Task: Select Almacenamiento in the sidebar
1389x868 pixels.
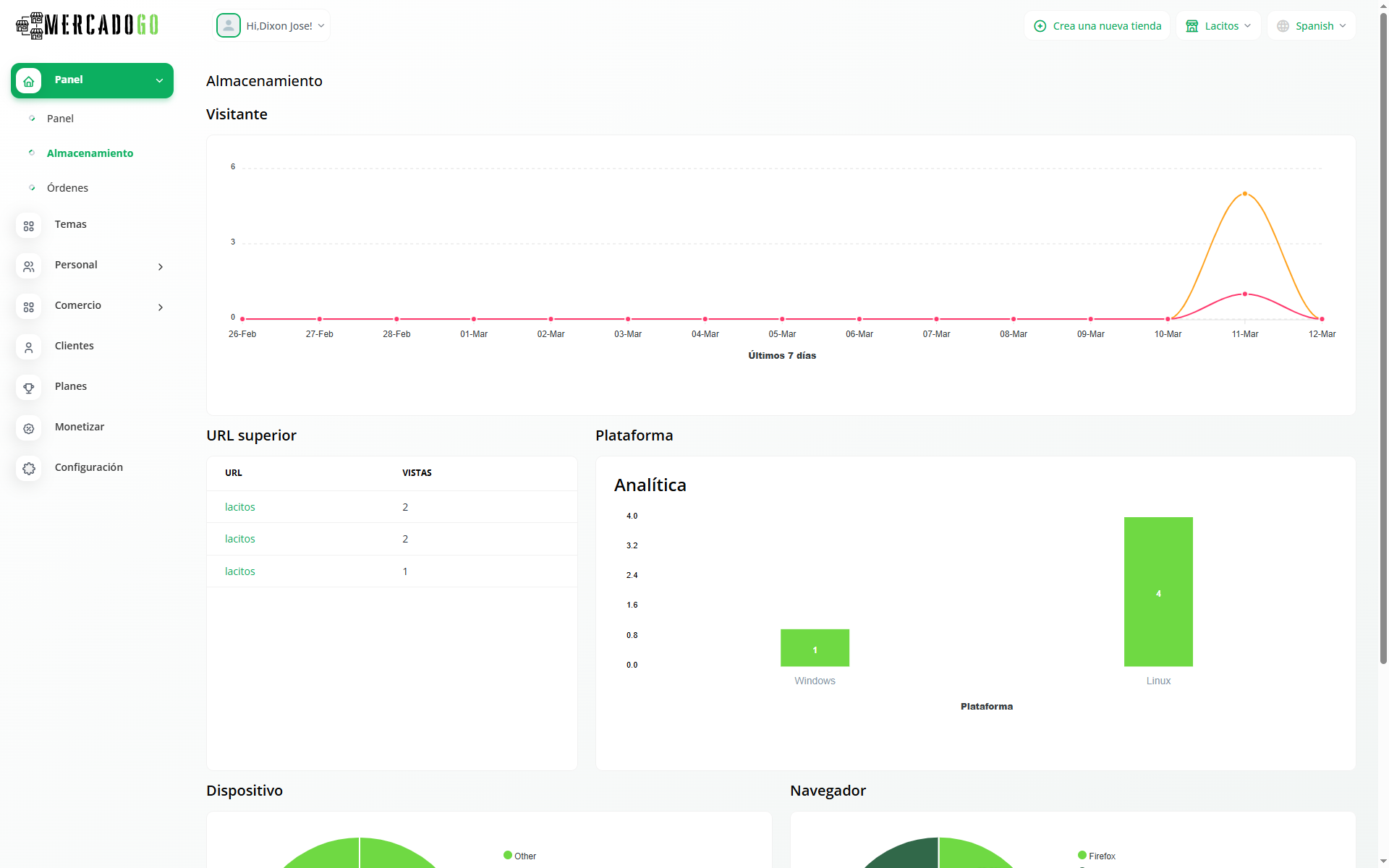Action: click(x=90, y=153)
